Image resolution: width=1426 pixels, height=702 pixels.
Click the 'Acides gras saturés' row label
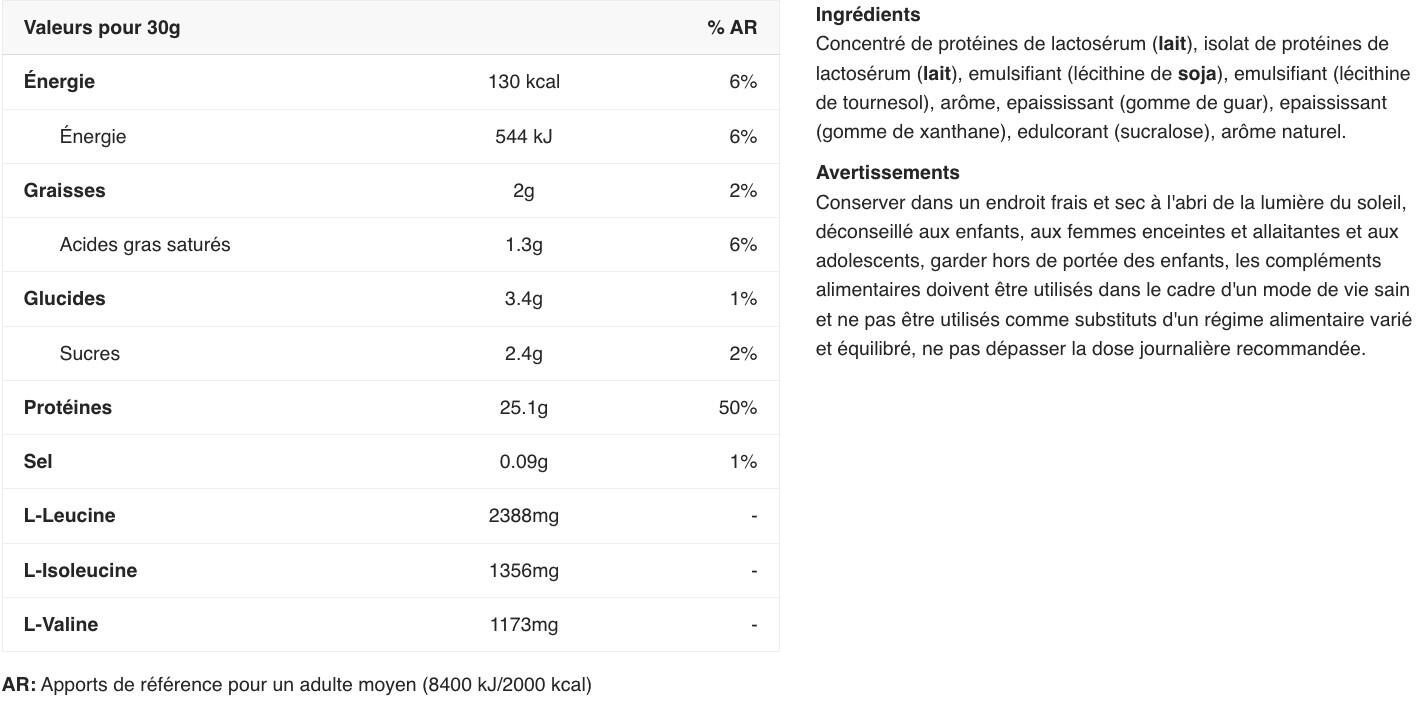[x=145, y=245]
